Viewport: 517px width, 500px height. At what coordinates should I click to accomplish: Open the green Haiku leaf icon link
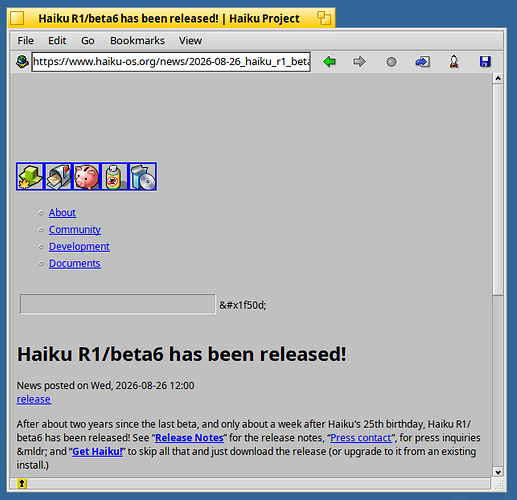[x=30, y=177]
